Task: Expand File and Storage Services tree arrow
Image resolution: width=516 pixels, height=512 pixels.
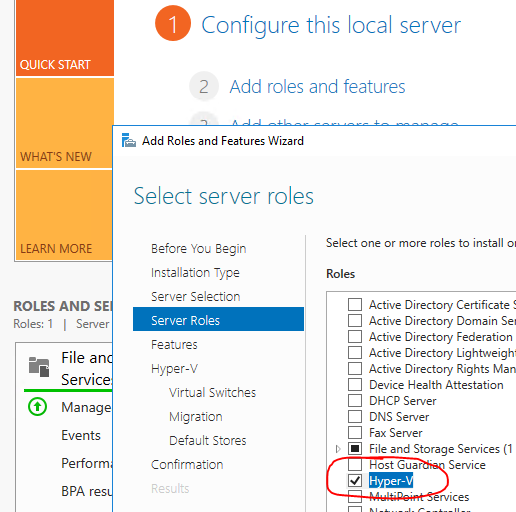Action: tap(338, 449)
